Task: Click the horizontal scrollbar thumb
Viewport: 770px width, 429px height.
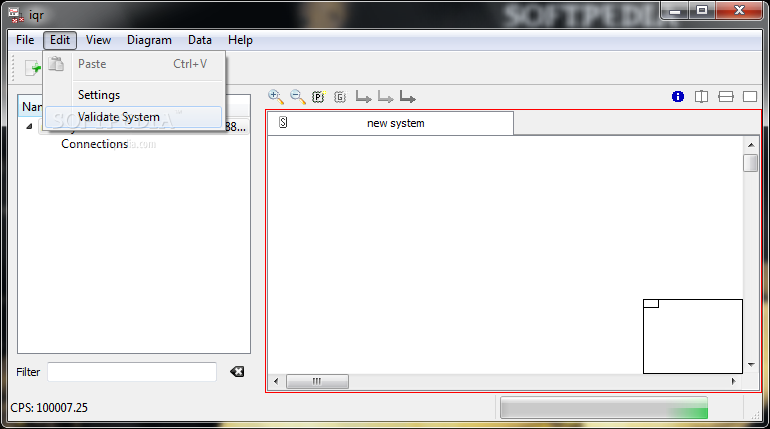Action: coord(317,381)
